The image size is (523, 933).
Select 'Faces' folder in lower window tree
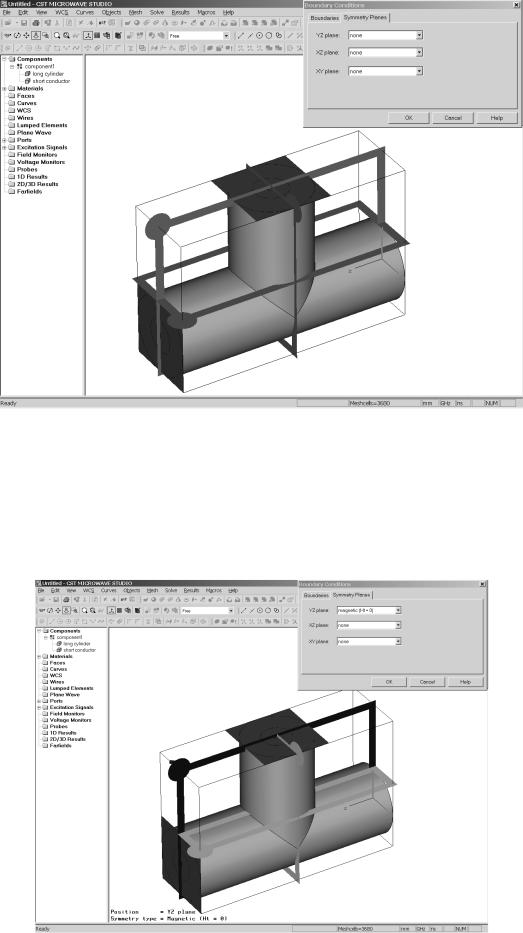tap(58, 663)
